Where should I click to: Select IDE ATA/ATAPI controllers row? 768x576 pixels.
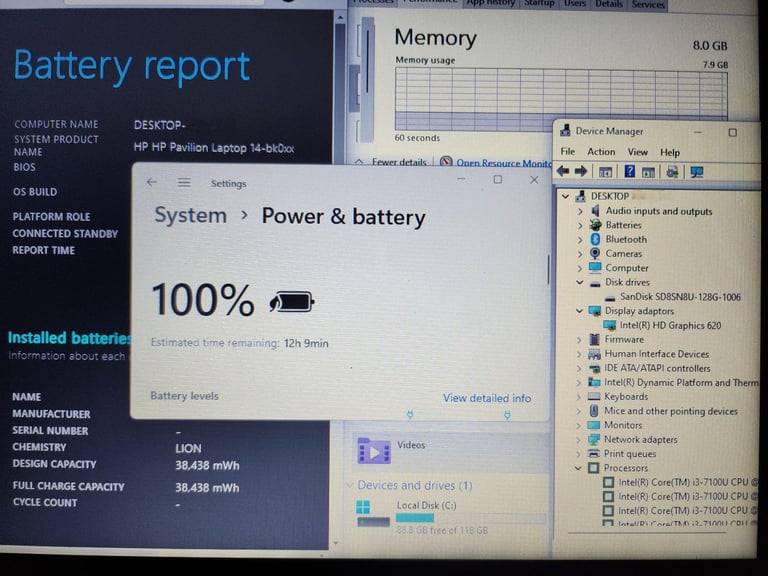tap(657, 368)
